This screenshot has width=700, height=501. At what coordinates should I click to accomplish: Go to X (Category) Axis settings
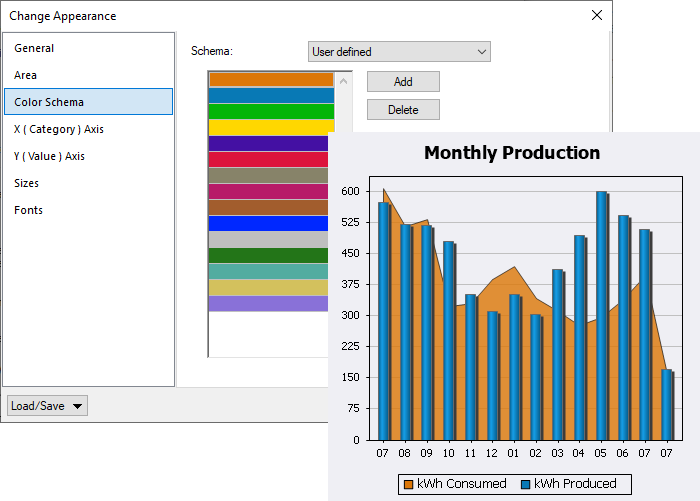click(59, 129)
